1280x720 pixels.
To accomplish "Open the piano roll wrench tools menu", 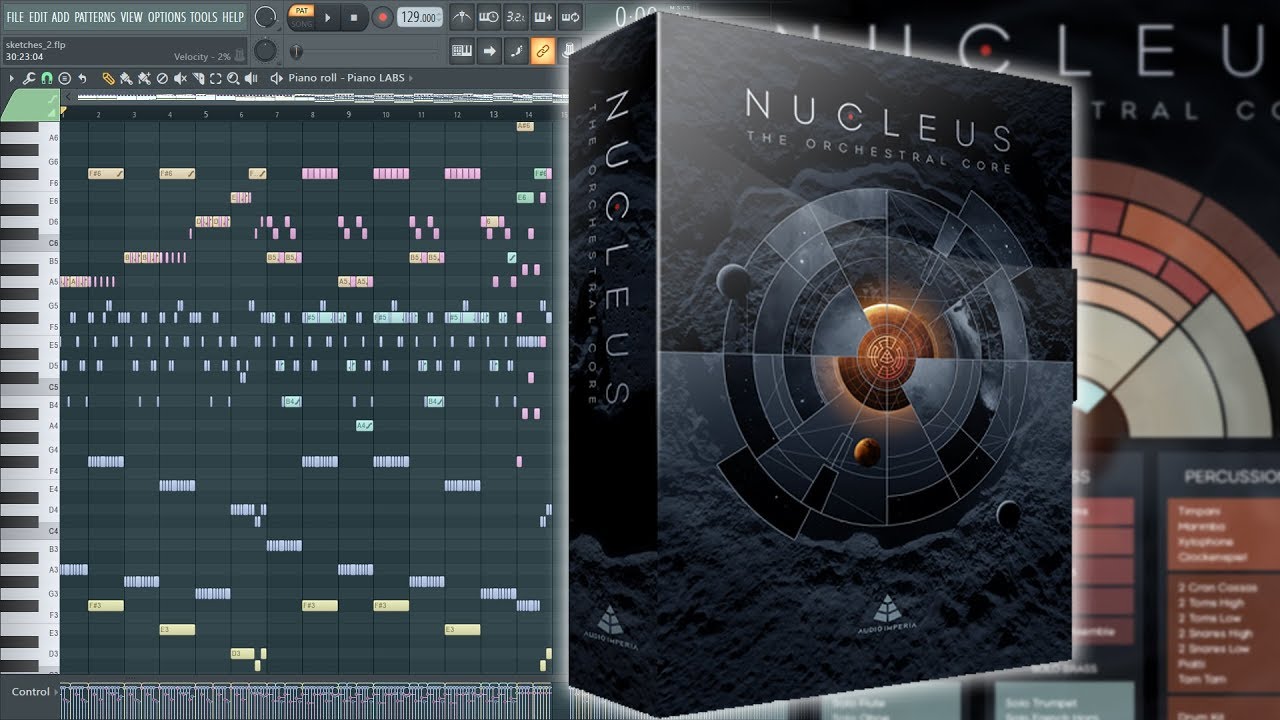I will pos(30,78).
